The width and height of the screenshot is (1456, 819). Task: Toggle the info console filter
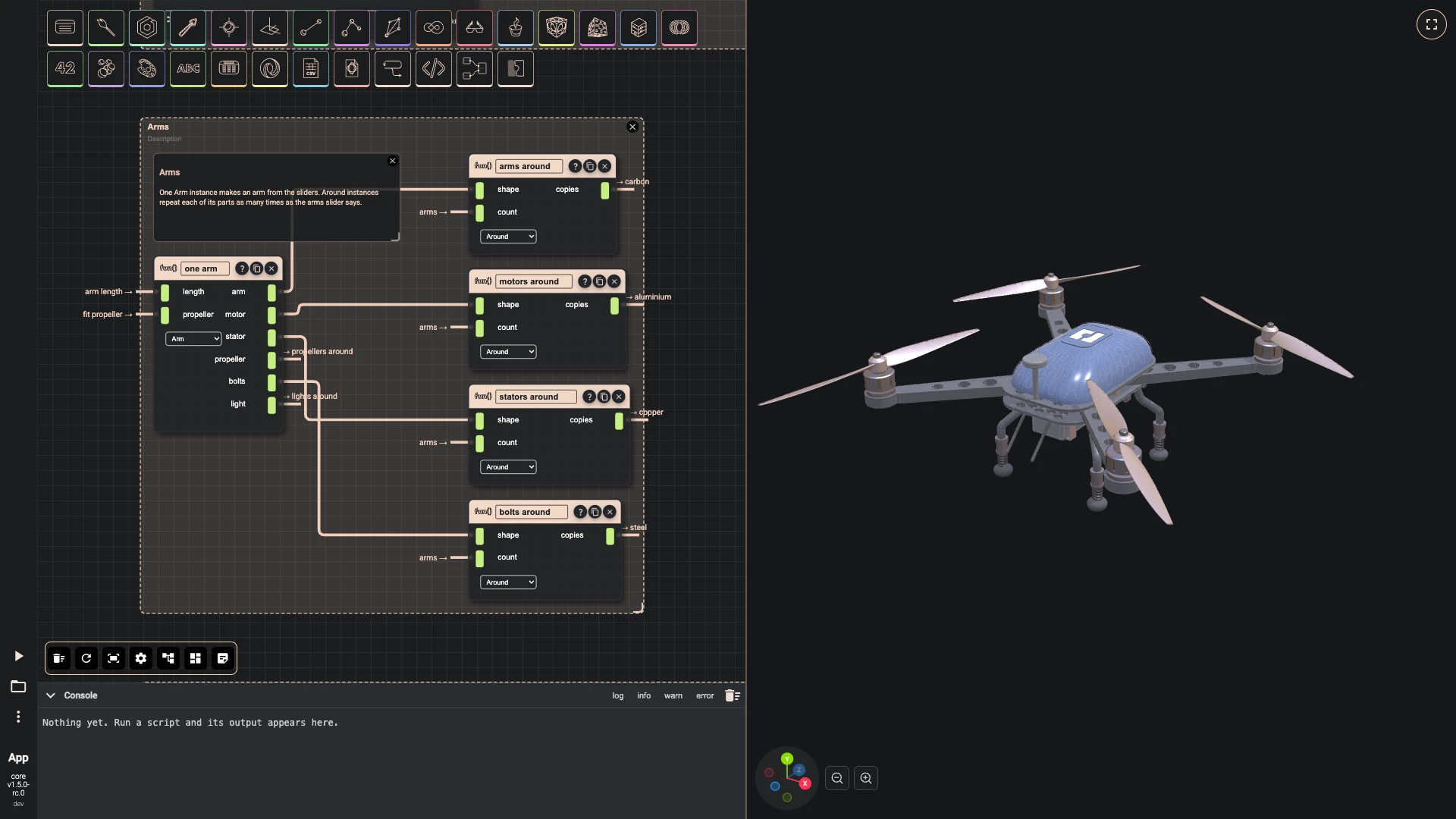pos(644,695)
